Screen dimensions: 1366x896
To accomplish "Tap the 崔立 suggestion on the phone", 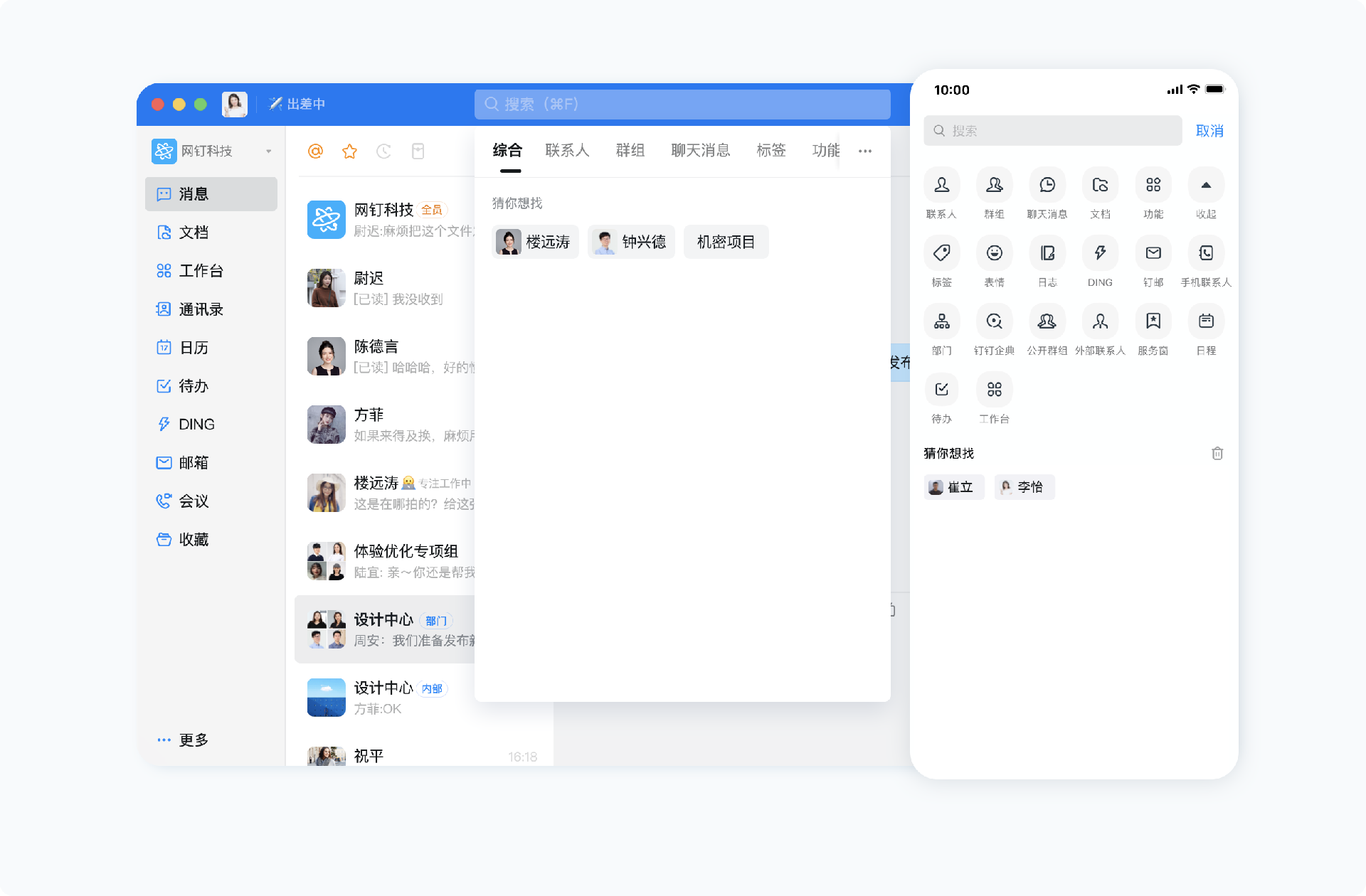I will [953, 487].
